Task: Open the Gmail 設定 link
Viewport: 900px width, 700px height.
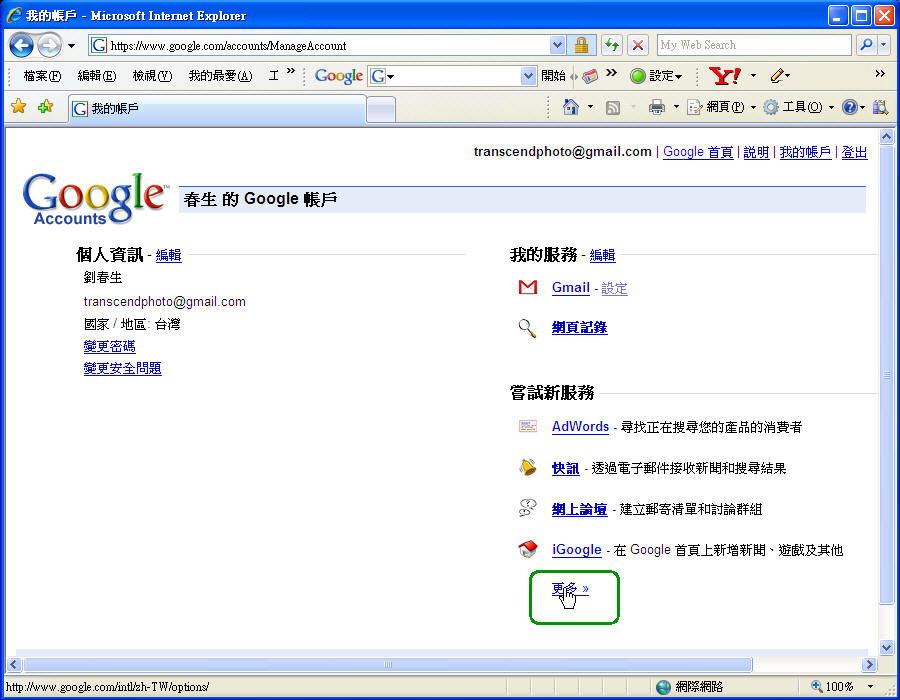Action: coord(614,288)
